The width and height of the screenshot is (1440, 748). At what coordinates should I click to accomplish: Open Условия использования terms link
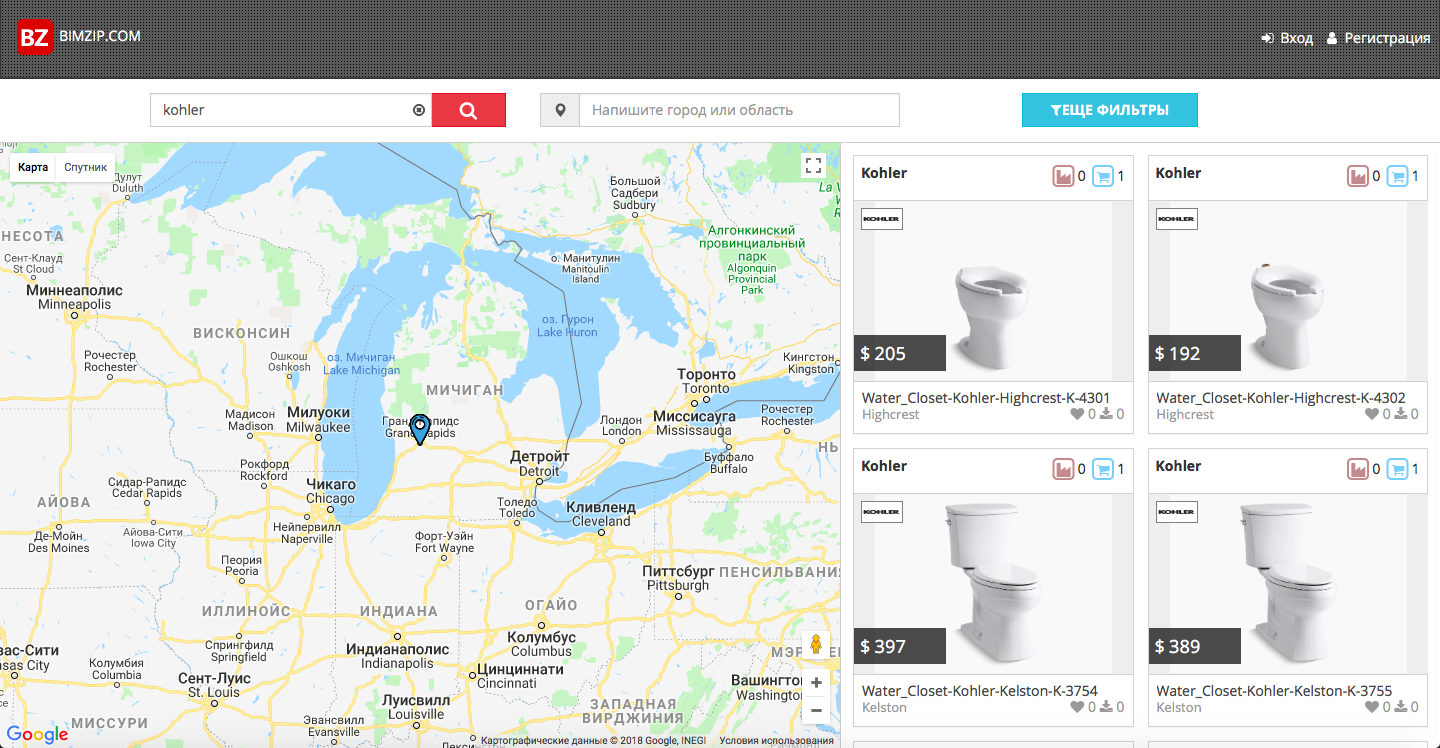coord(776,741)
